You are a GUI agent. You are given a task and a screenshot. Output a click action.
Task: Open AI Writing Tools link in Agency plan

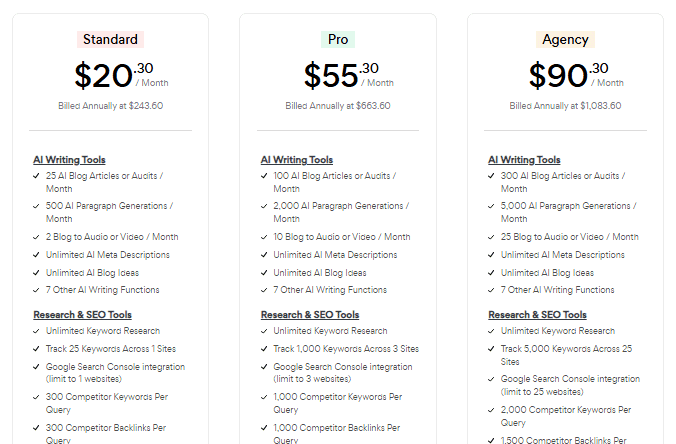click(x=524, y=160)
